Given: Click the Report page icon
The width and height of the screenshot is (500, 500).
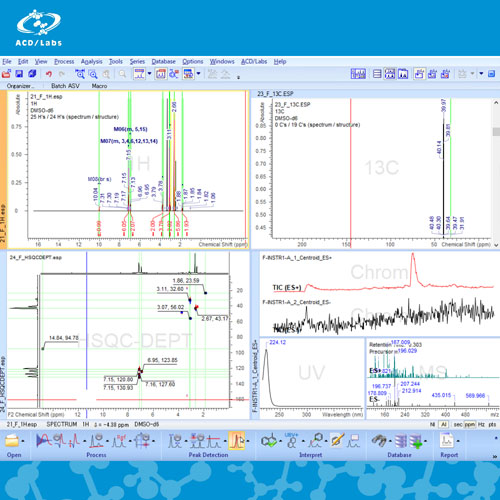Looking at the screenshot, I should [447, 441].
